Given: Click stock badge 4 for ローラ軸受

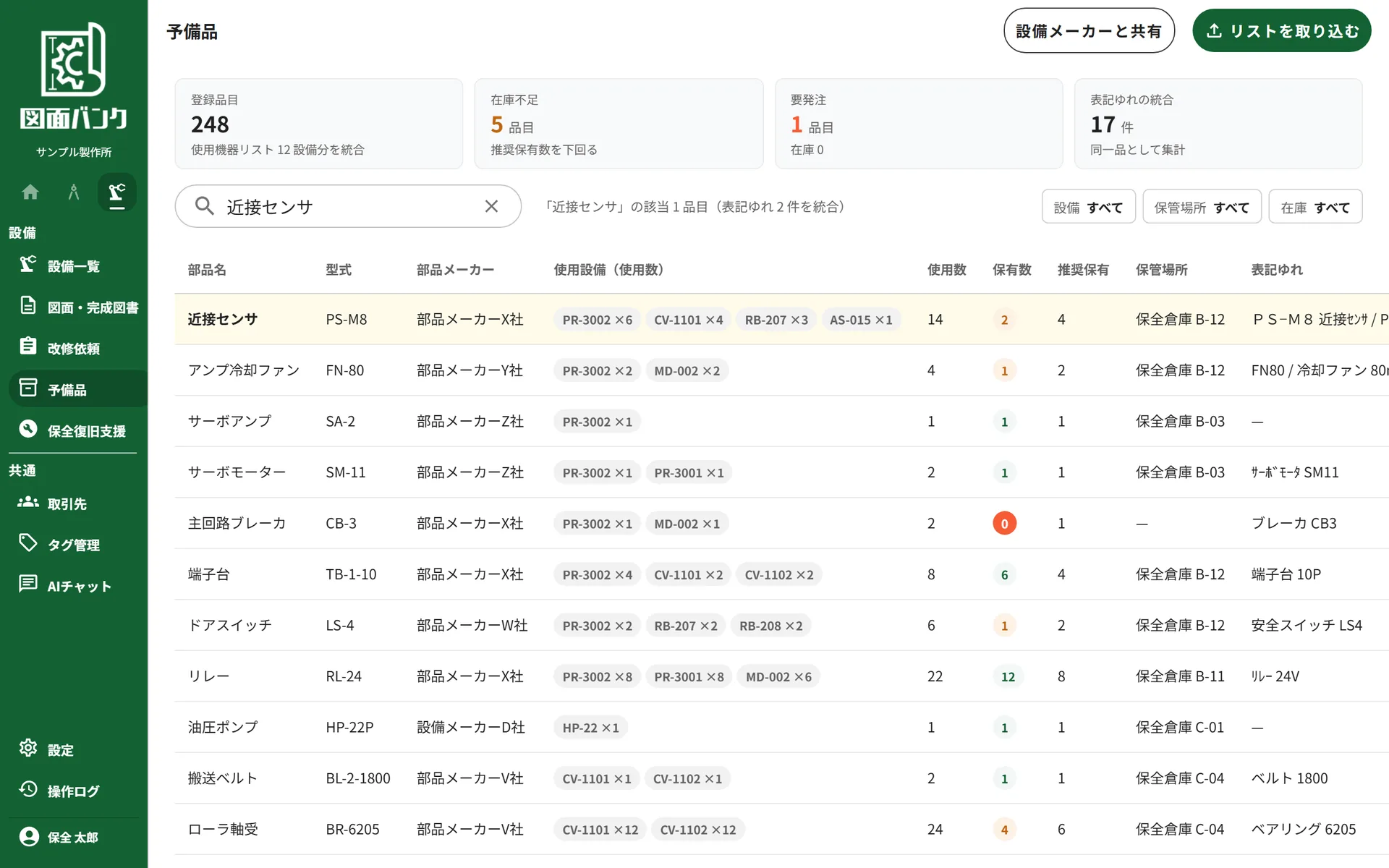Looking at the screenshot, I should click(1004, 830).
